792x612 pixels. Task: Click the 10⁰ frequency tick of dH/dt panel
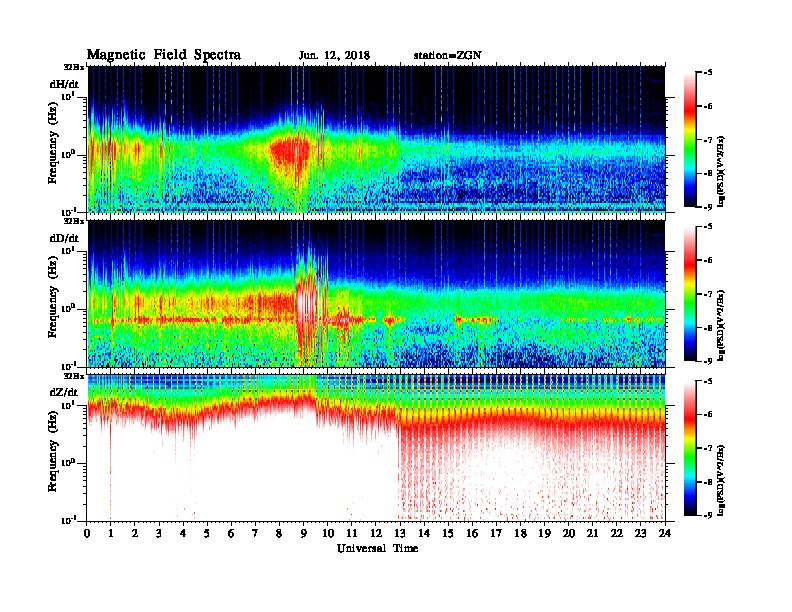[69, 154]
